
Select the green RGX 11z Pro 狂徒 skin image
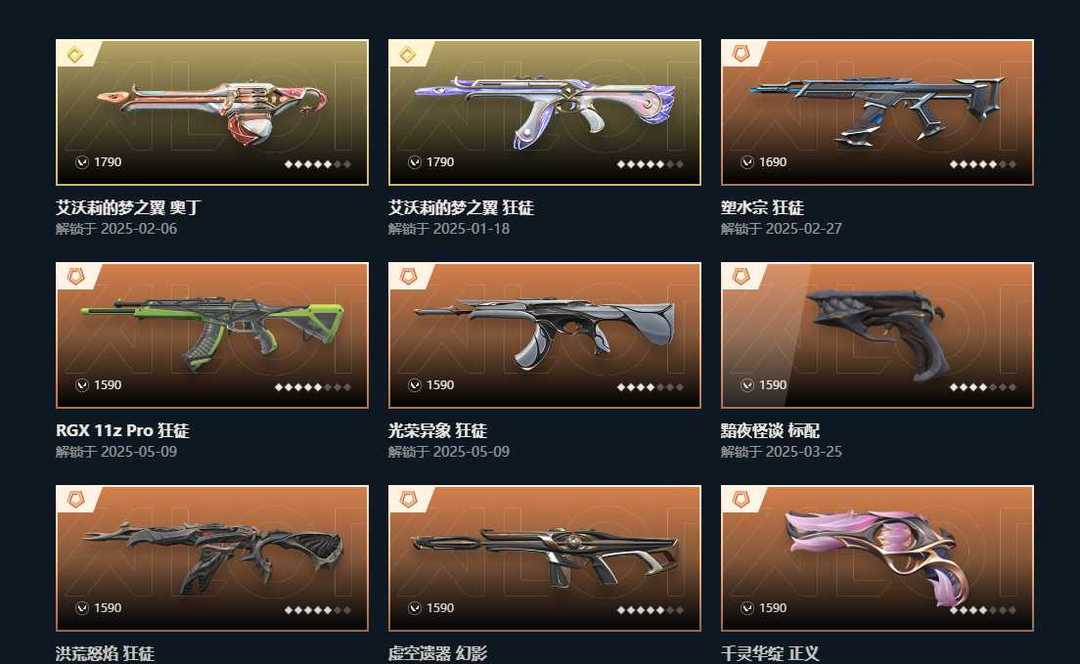pos(212,335)
